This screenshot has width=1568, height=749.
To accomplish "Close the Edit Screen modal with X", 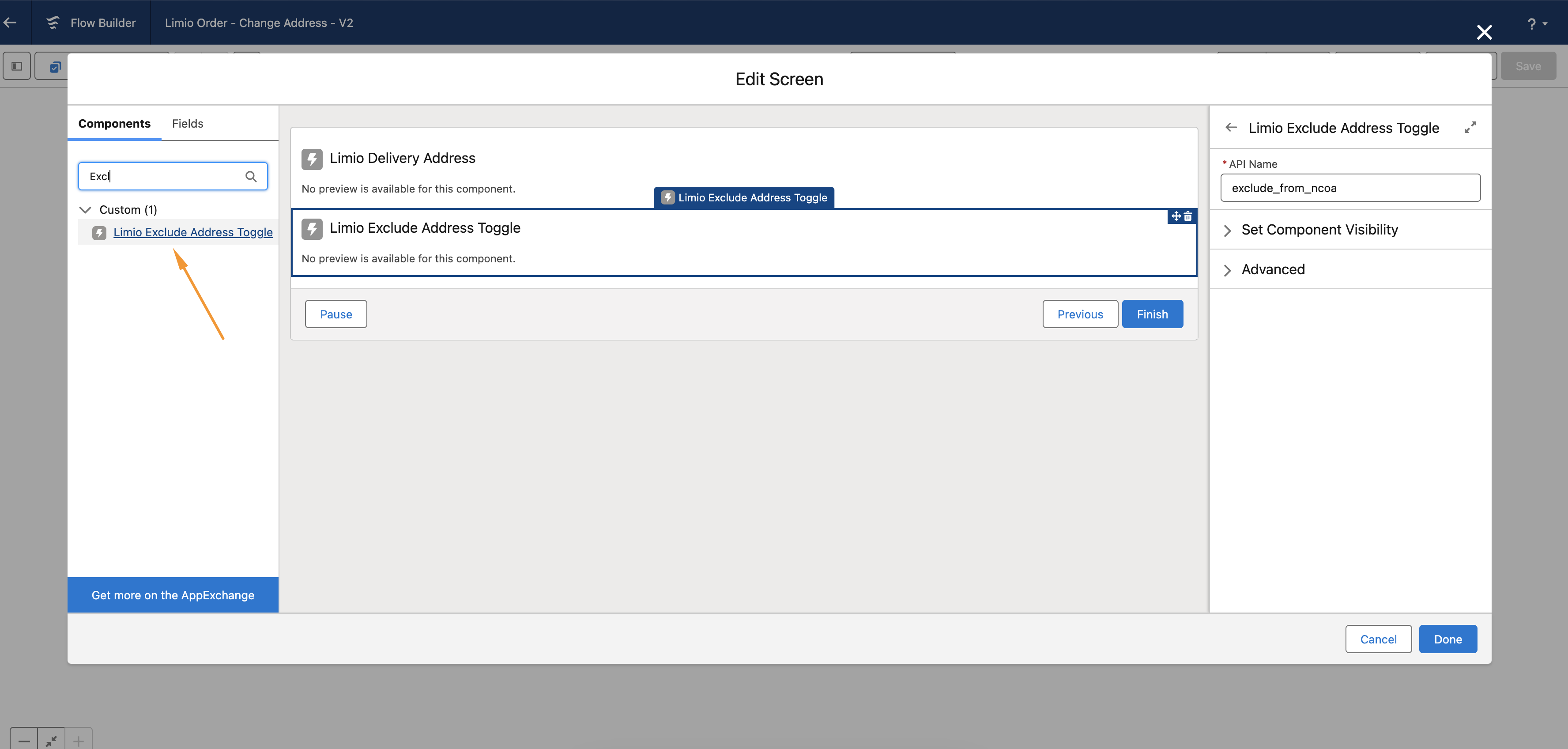I will (1484, 32).
